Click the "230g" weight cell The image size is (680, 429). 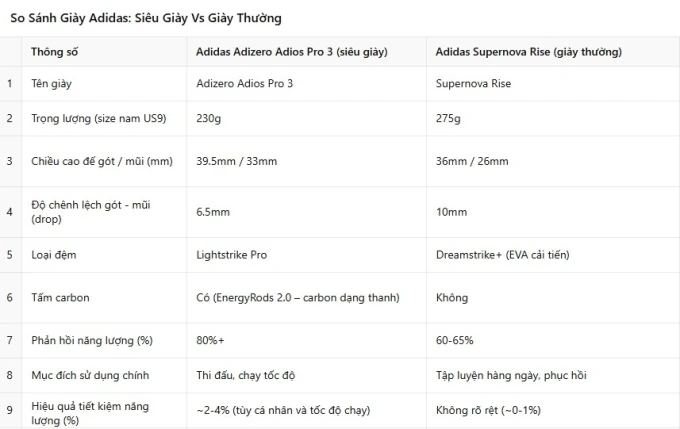209,119
